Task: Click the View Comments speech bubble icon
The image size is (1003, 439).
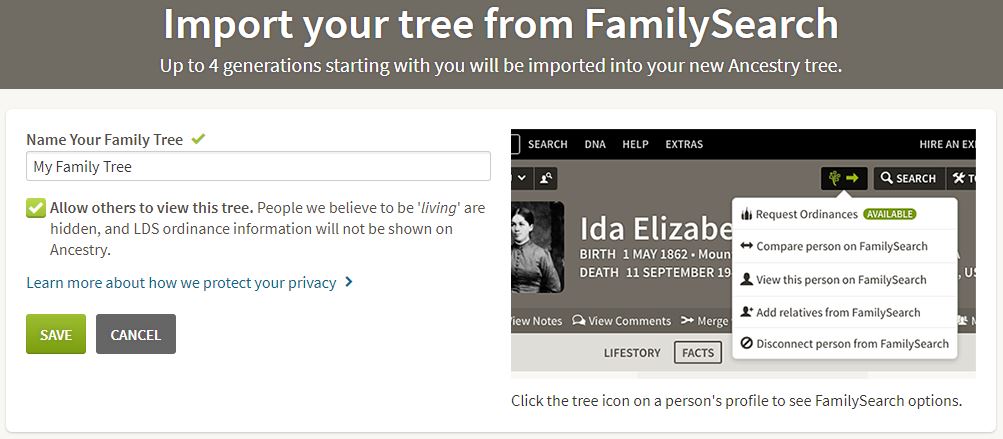Action: coord(579,321)
